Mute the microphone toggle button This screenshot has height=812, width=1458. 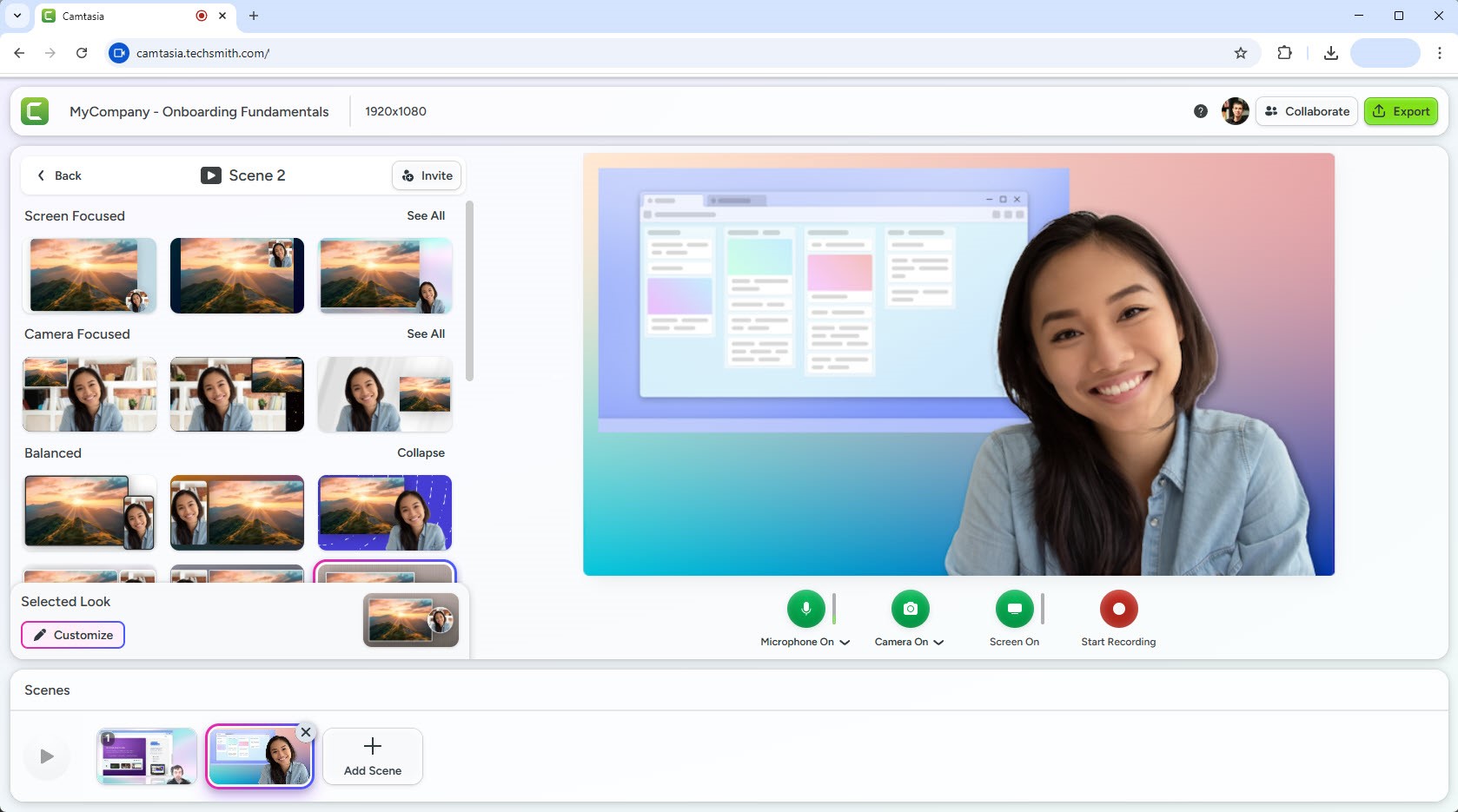pyautogui.click(x=805, y=609)
